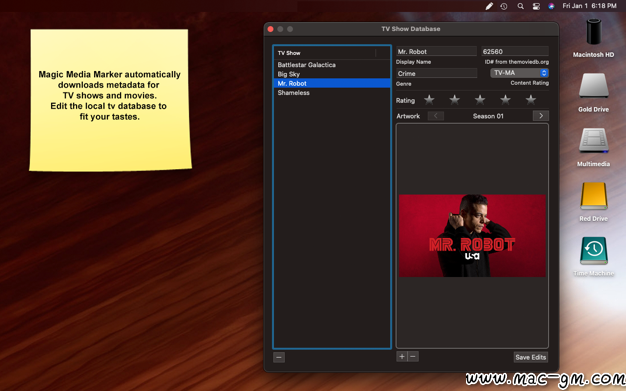Open the Multimedia drive icon
This screenshot has width=626, height=391.
[594, 147]
